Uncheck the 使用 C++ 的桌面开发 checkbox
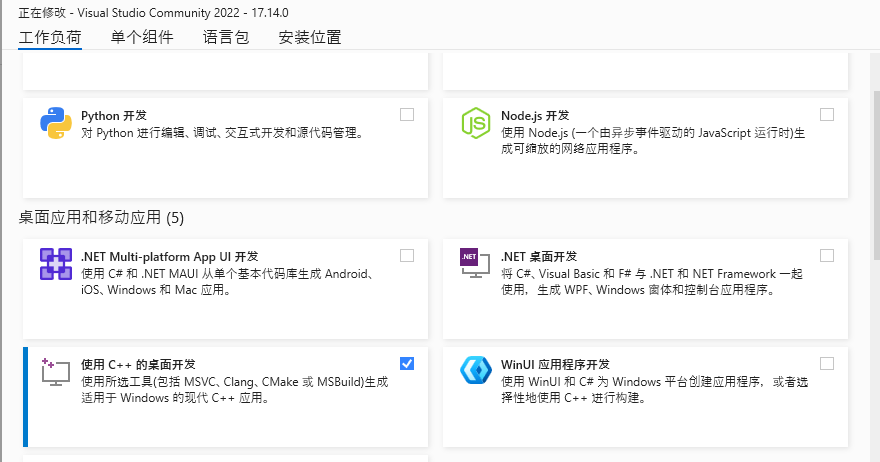Image resolution: width=880 pixels, height=462 pixels. click(407, 364)
